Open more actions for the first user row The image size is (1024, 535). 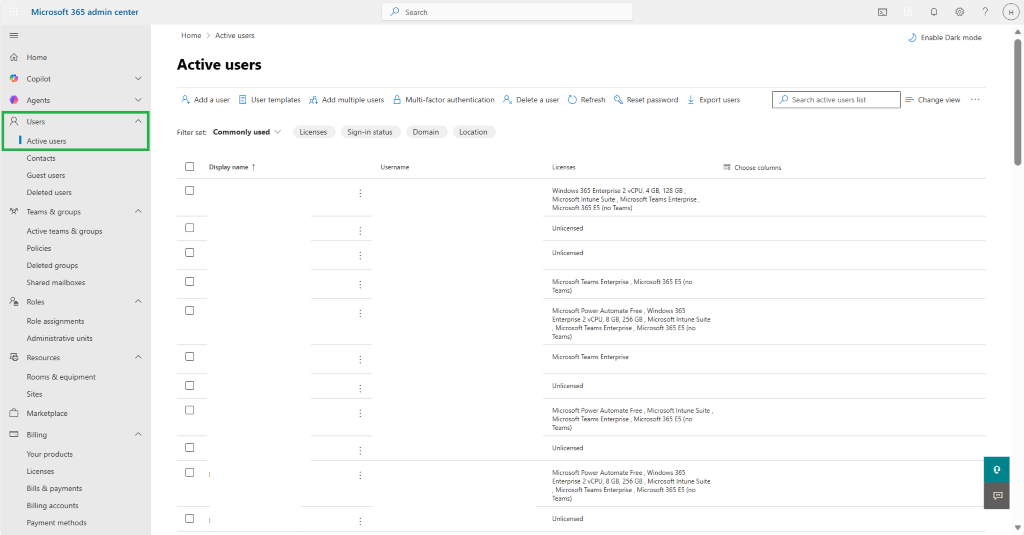360,193
